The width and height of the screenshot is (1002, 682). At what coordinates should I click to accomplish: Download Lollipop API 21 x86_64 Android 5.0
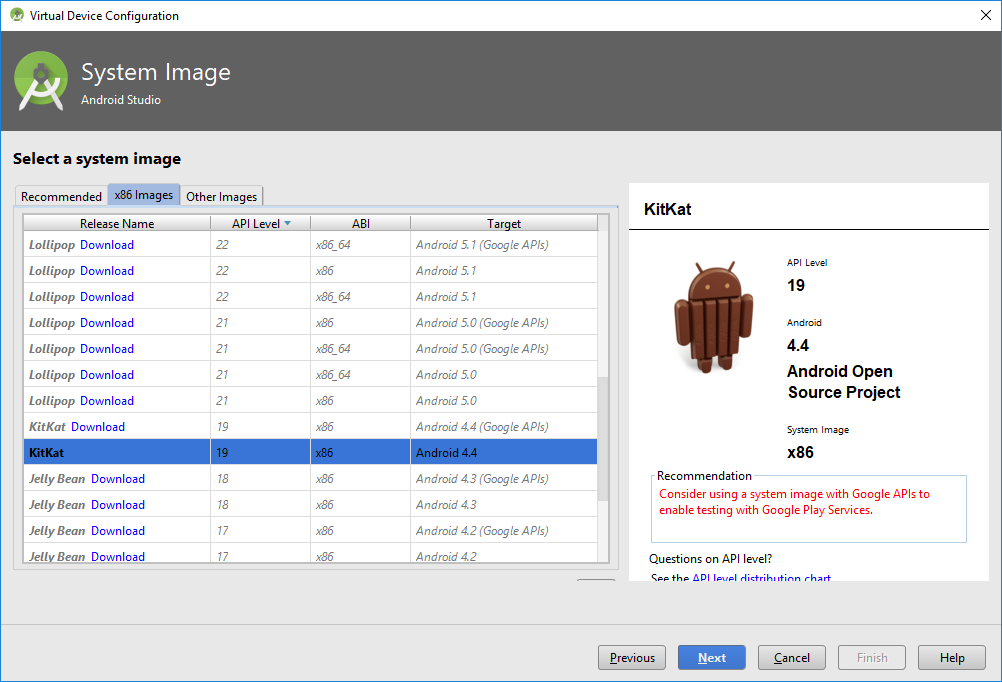(x=107, y=375)
